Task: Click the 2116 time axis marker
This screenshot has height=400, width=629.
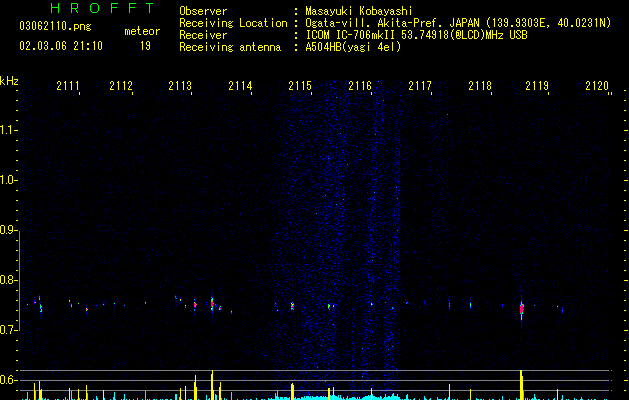Action: pos(360,86)
